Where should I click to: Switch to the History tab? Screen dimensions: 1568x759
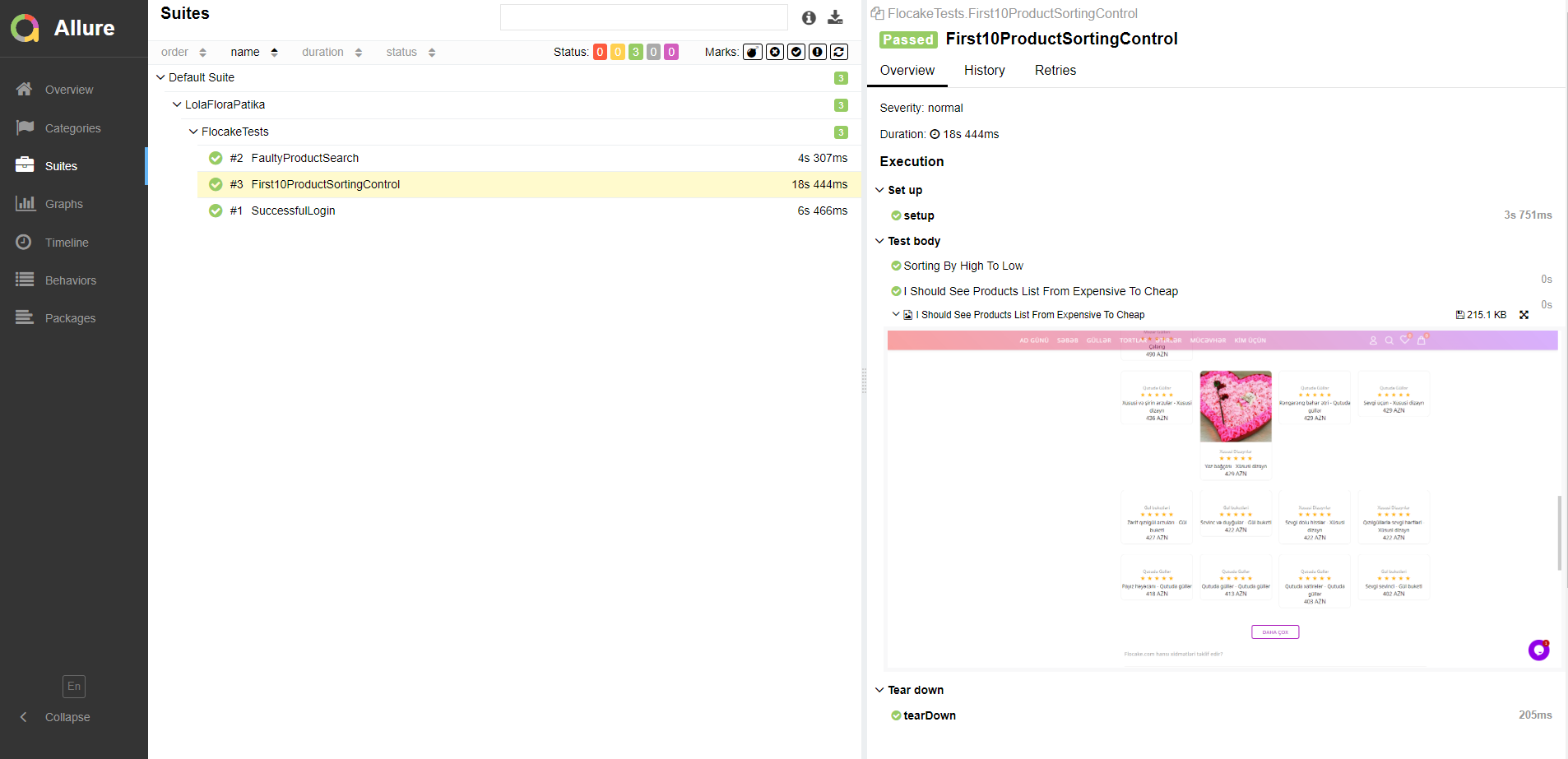point(984,71)
